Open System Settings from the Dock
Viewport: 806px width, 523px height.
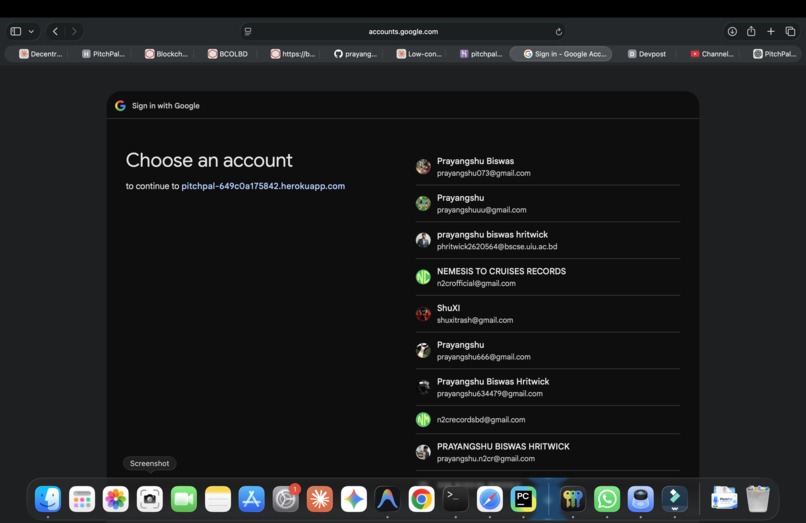(x=285, y=499)
